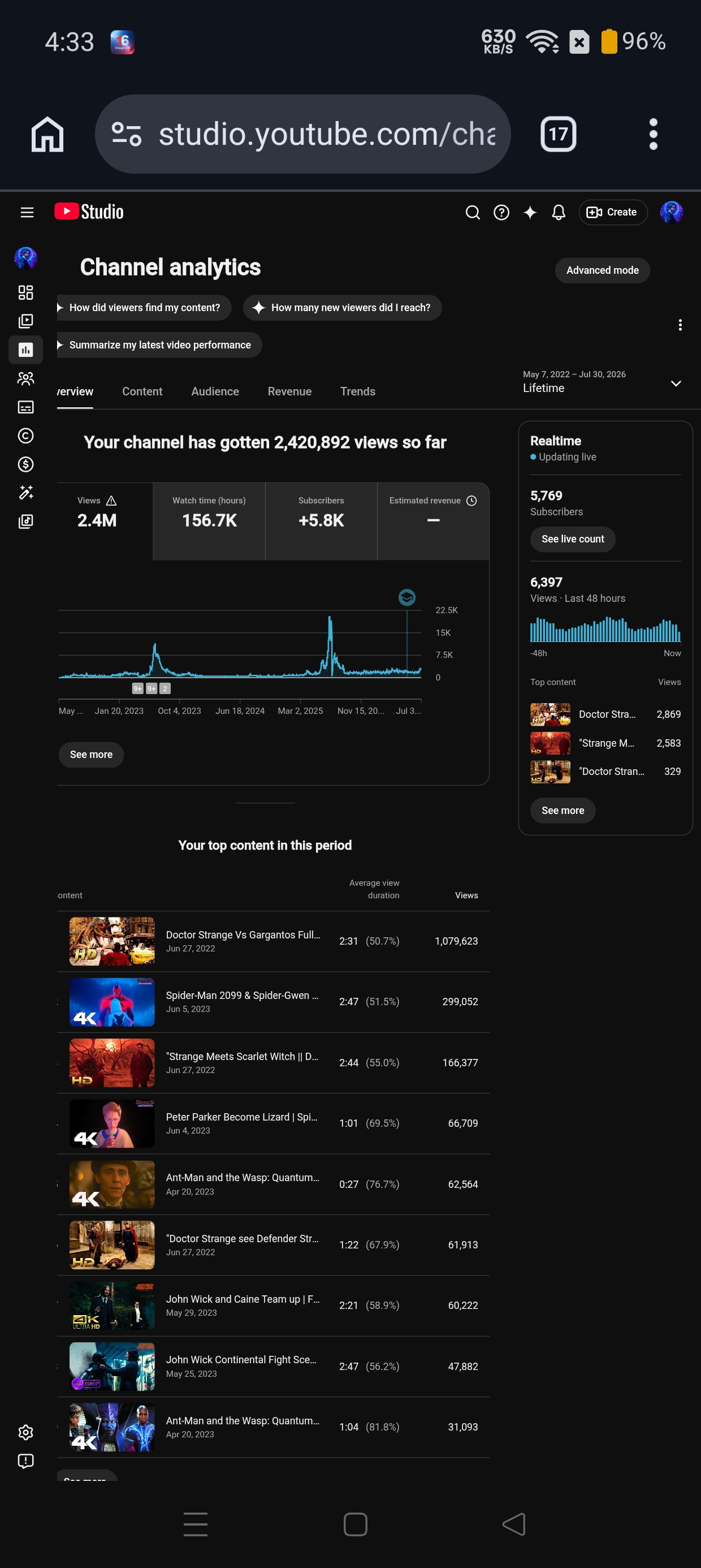Switch to the Content tab
This screenshot has height=1568, width=701.
click(x=142, y=391)
